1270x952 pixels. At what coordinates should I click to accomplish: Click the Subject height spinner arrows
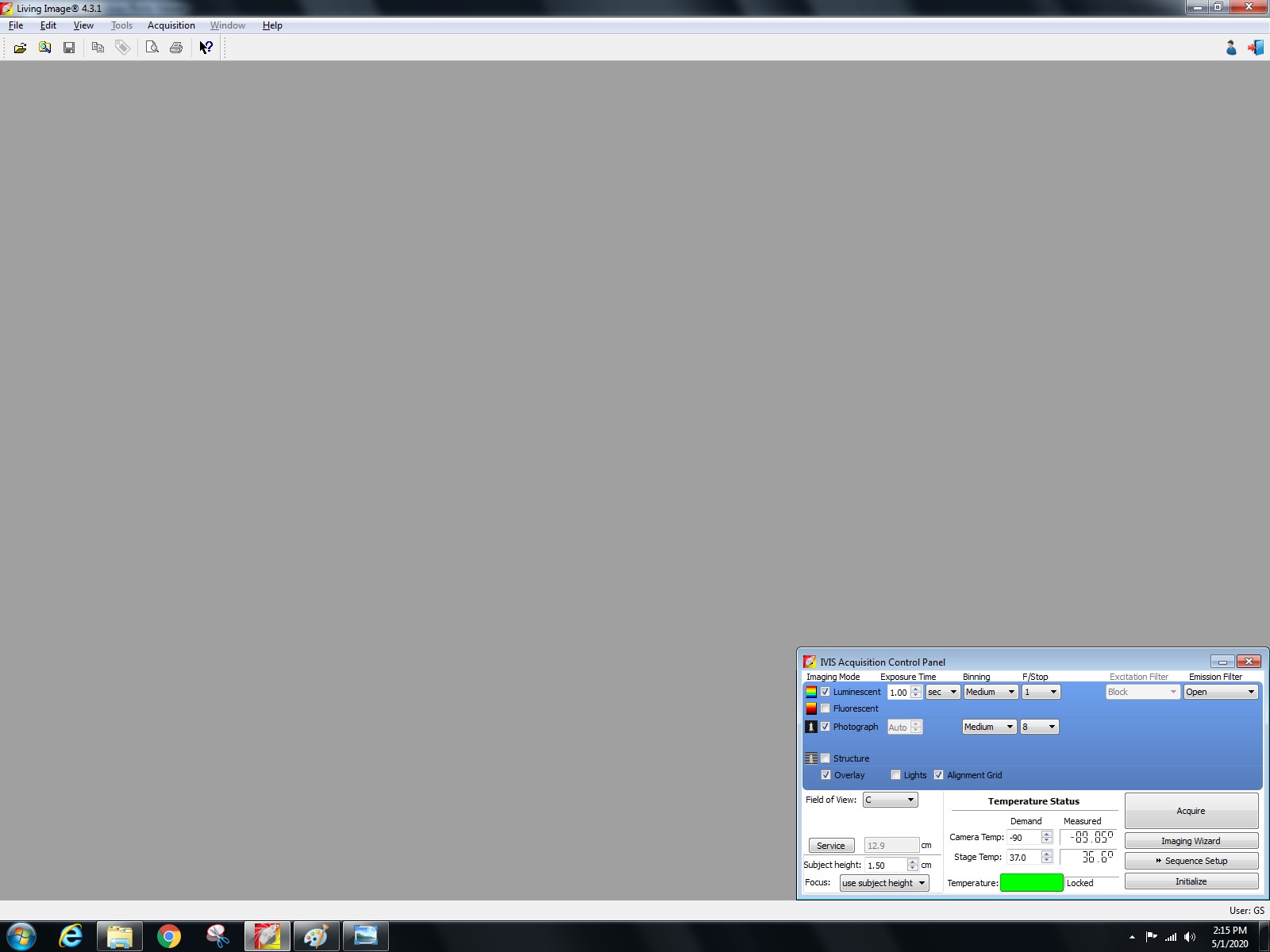point(913,866)
